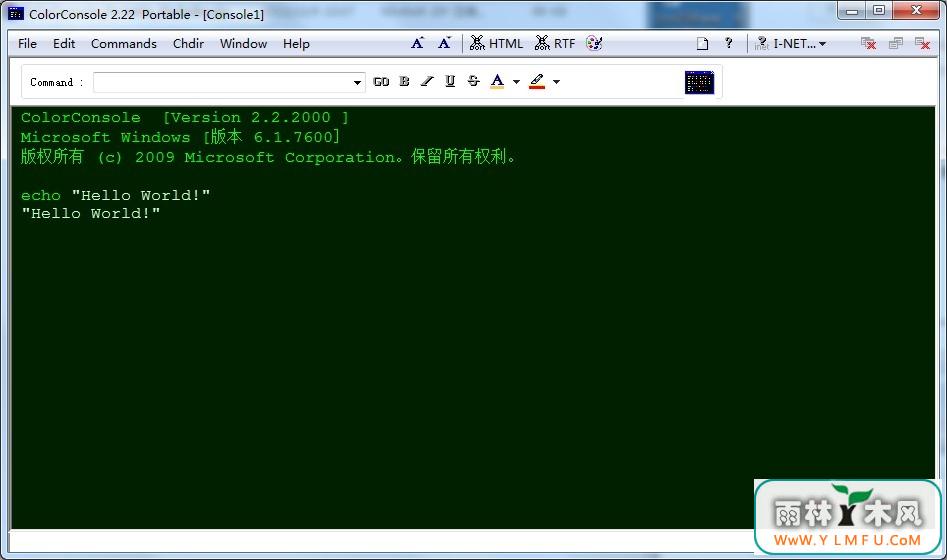Open the Commands menu
The height and width of the screenshot is (560, 947).
124,43
